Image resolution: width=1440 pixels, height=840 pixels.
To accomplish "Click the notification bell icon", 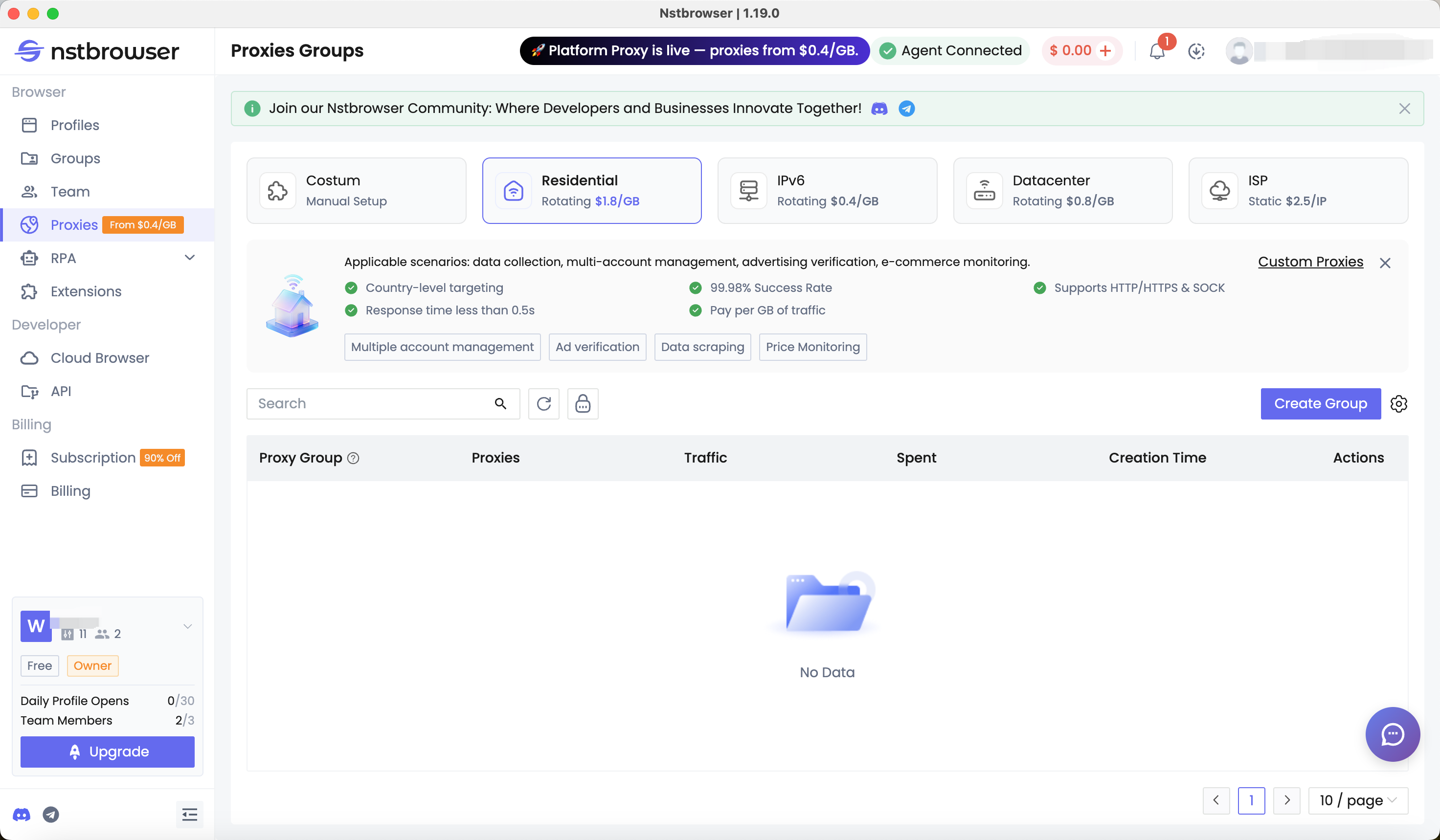I will 1157,51.
